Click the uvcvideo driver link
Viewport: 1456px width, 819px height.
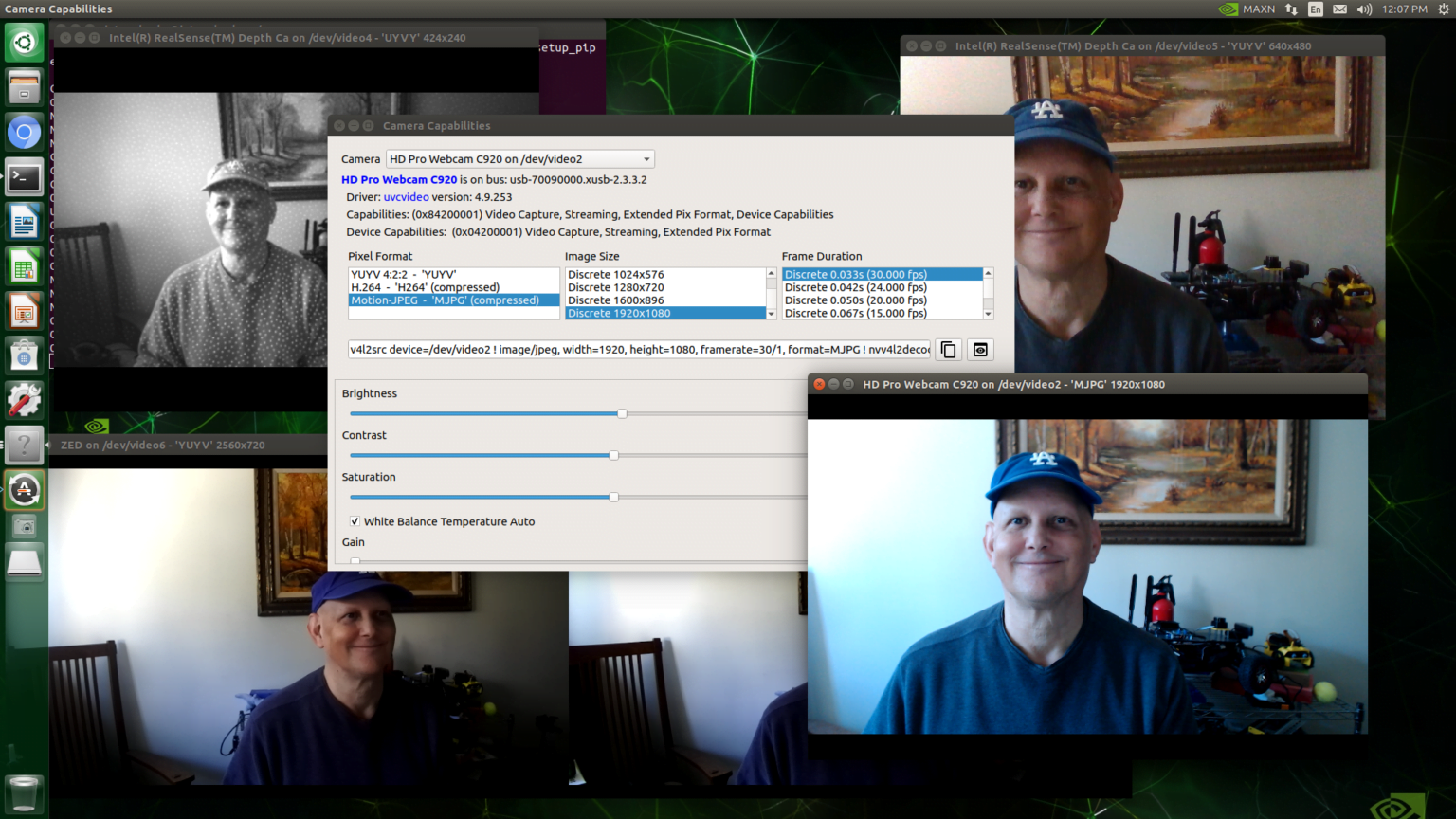406,197
